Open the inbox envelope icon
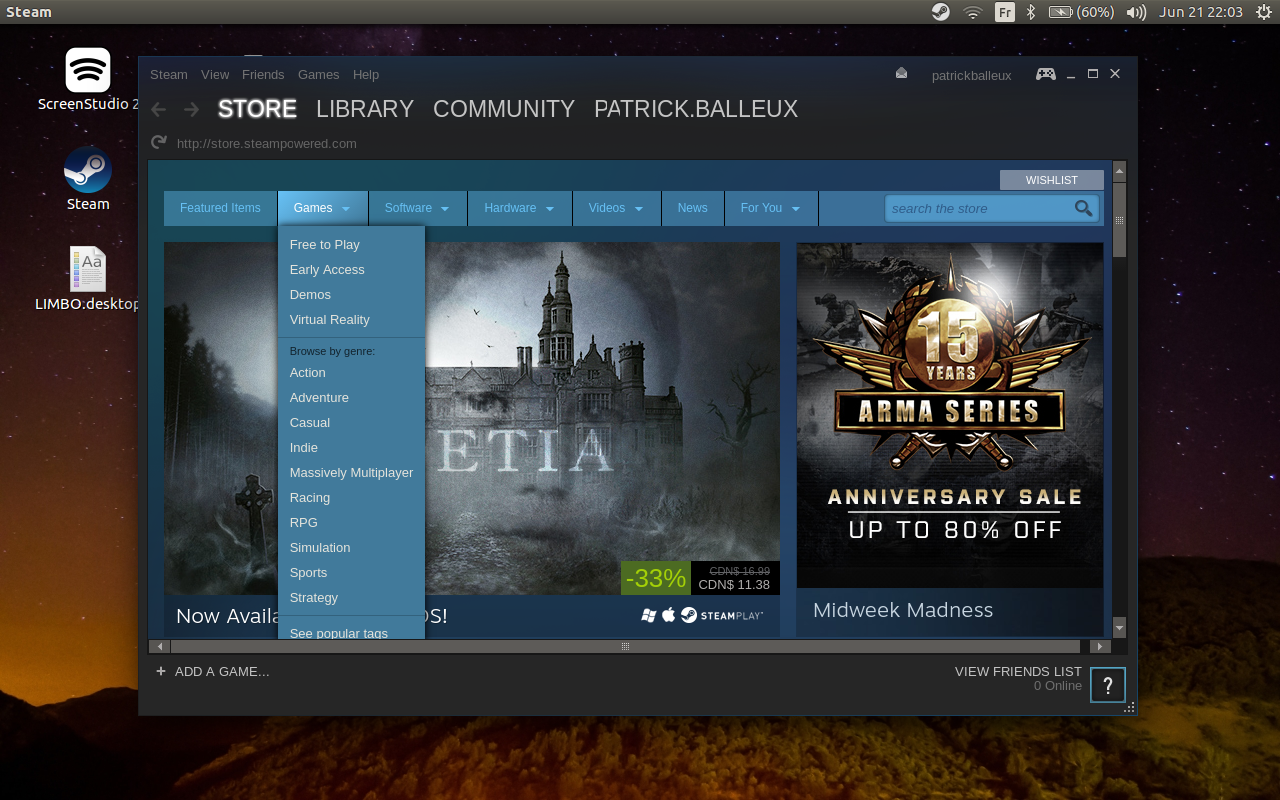 901,73
